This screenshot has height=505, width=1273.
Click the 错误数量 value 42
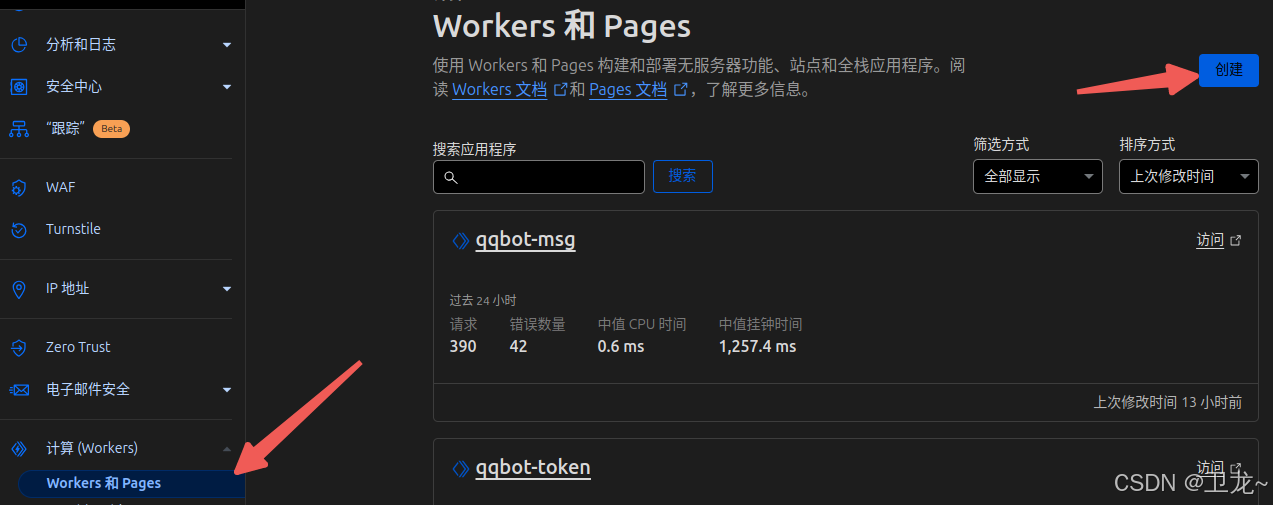coord(518,347)
